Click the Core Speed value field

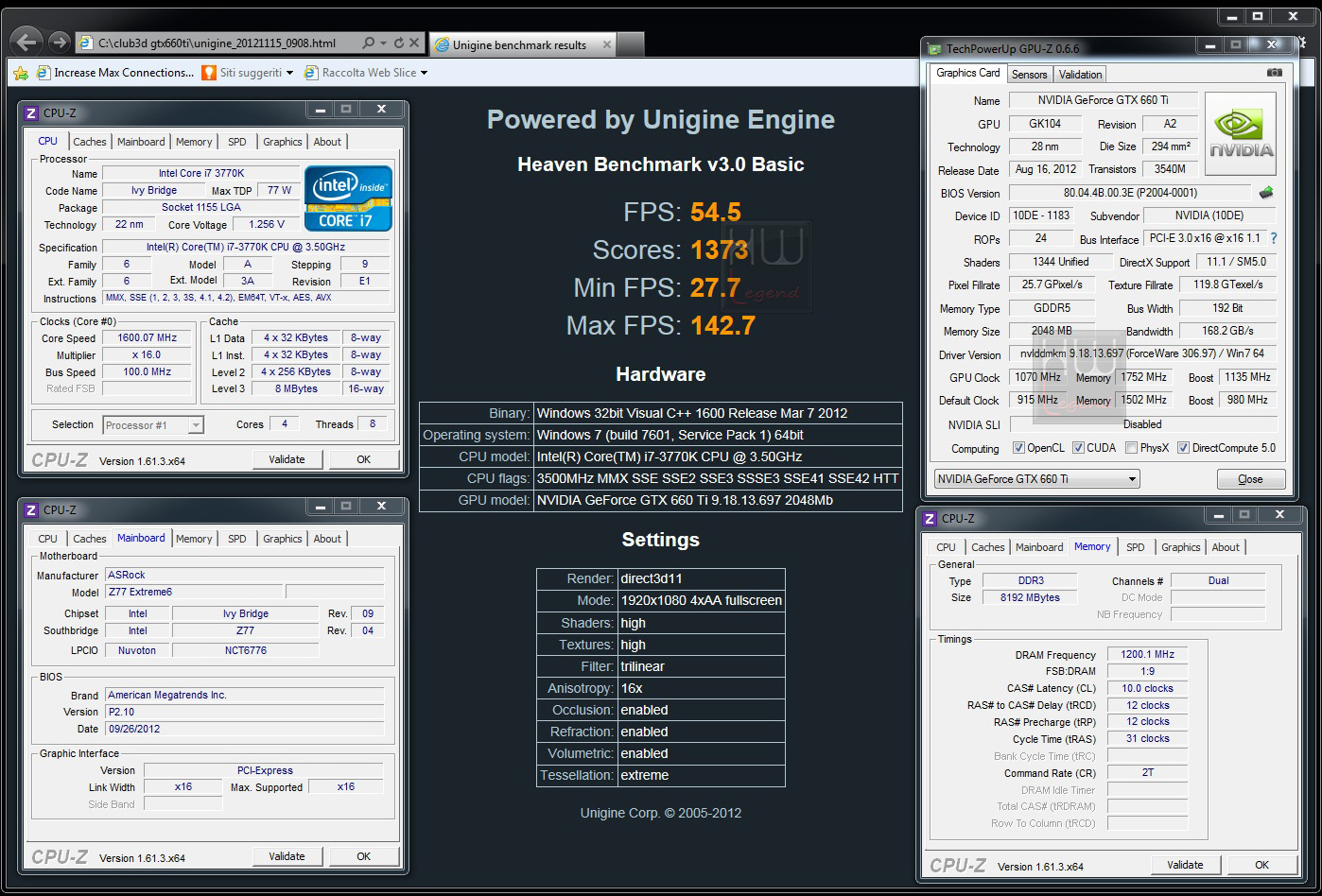click(148, 337)
